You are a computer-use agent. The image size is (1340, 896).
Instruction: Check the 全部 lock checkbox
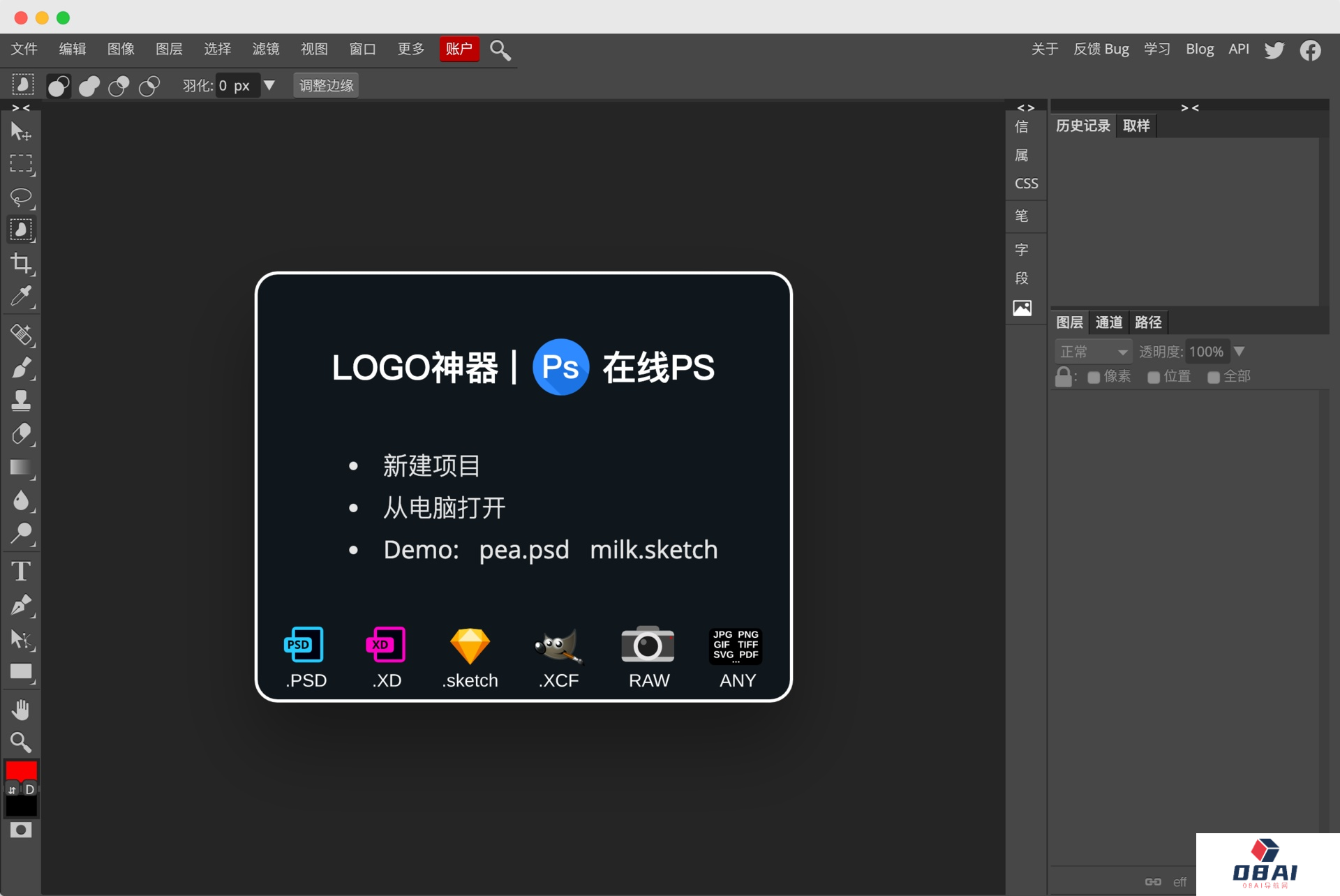pos(1214,378)
